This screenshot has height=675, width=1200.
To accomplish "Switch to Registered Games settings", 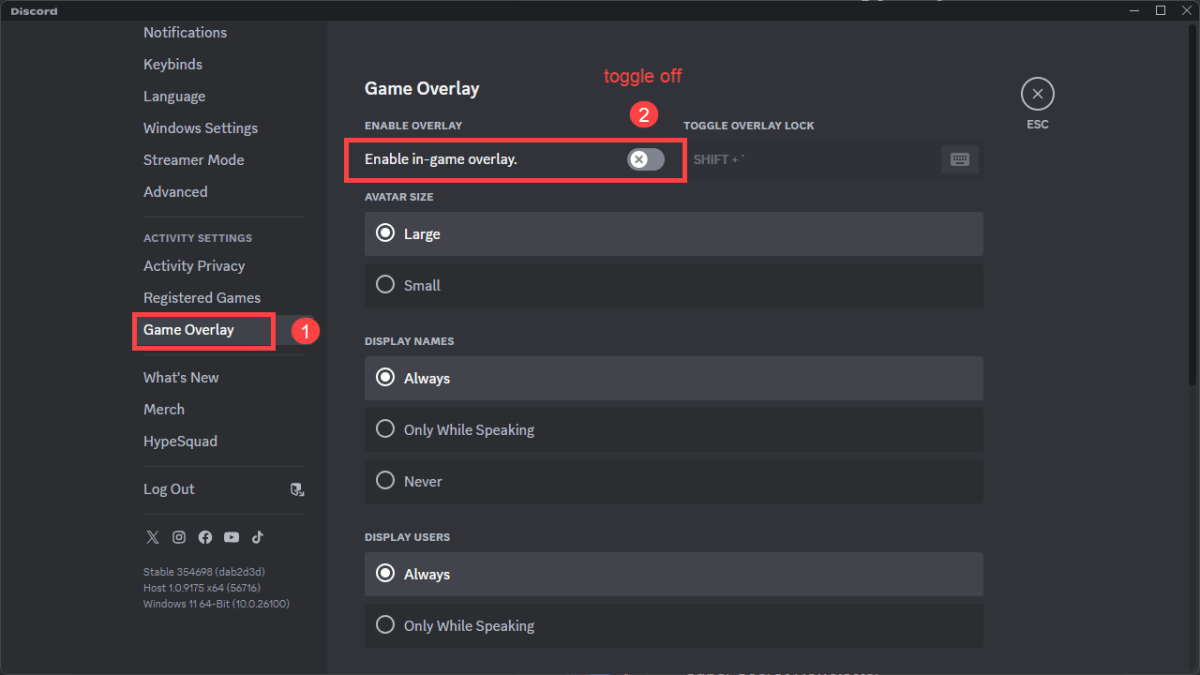I will pos(202,297).
